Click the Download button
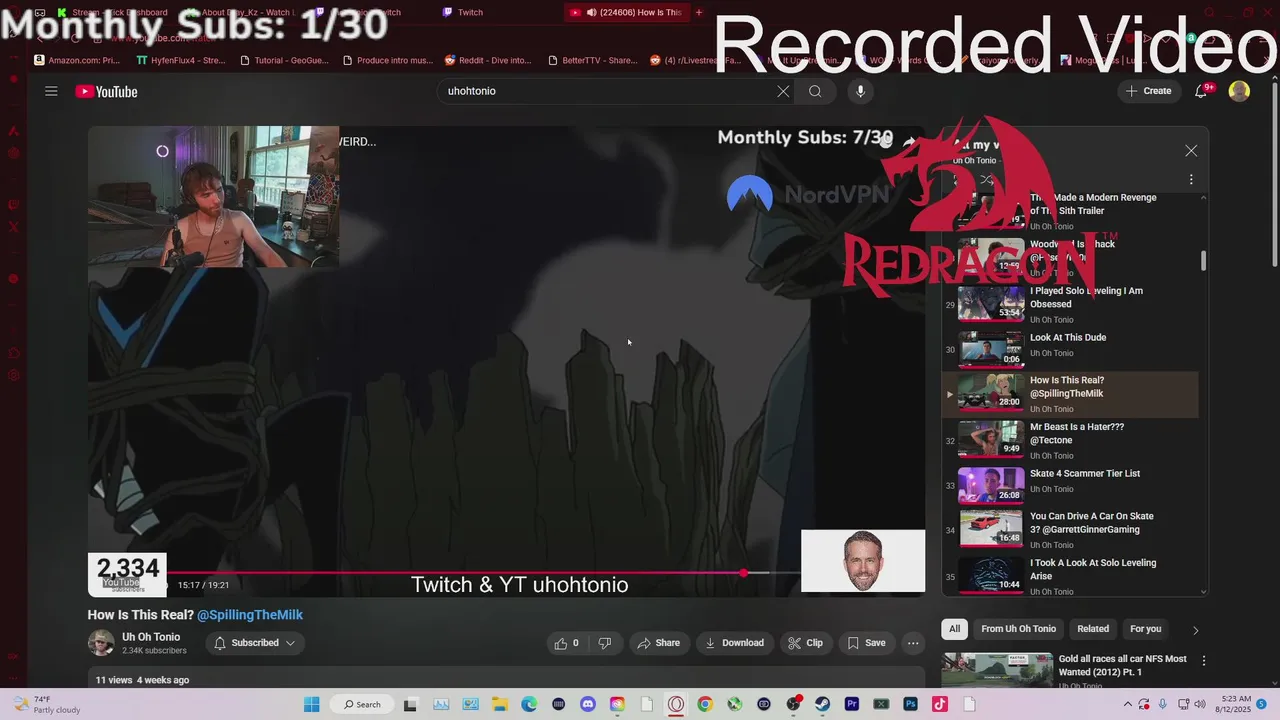 (x=734, y=643)
